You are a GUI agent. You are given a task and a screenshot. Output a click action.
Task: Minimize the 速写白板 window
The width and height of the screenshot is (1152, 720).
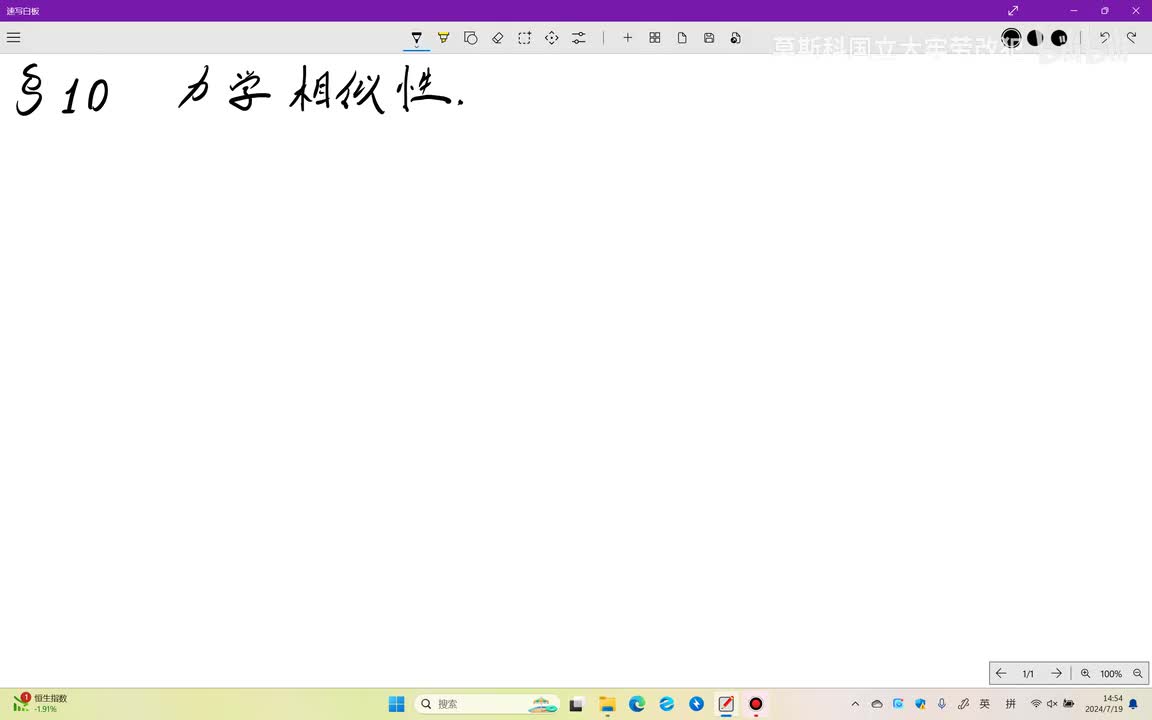pos(1074,10)
